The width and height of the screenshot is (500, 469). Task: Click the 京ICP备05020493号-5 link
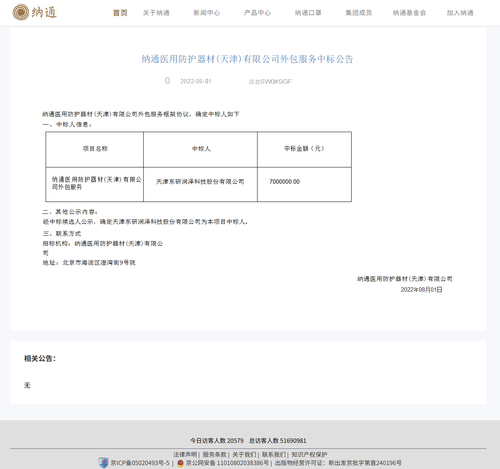tap(140, 463)
